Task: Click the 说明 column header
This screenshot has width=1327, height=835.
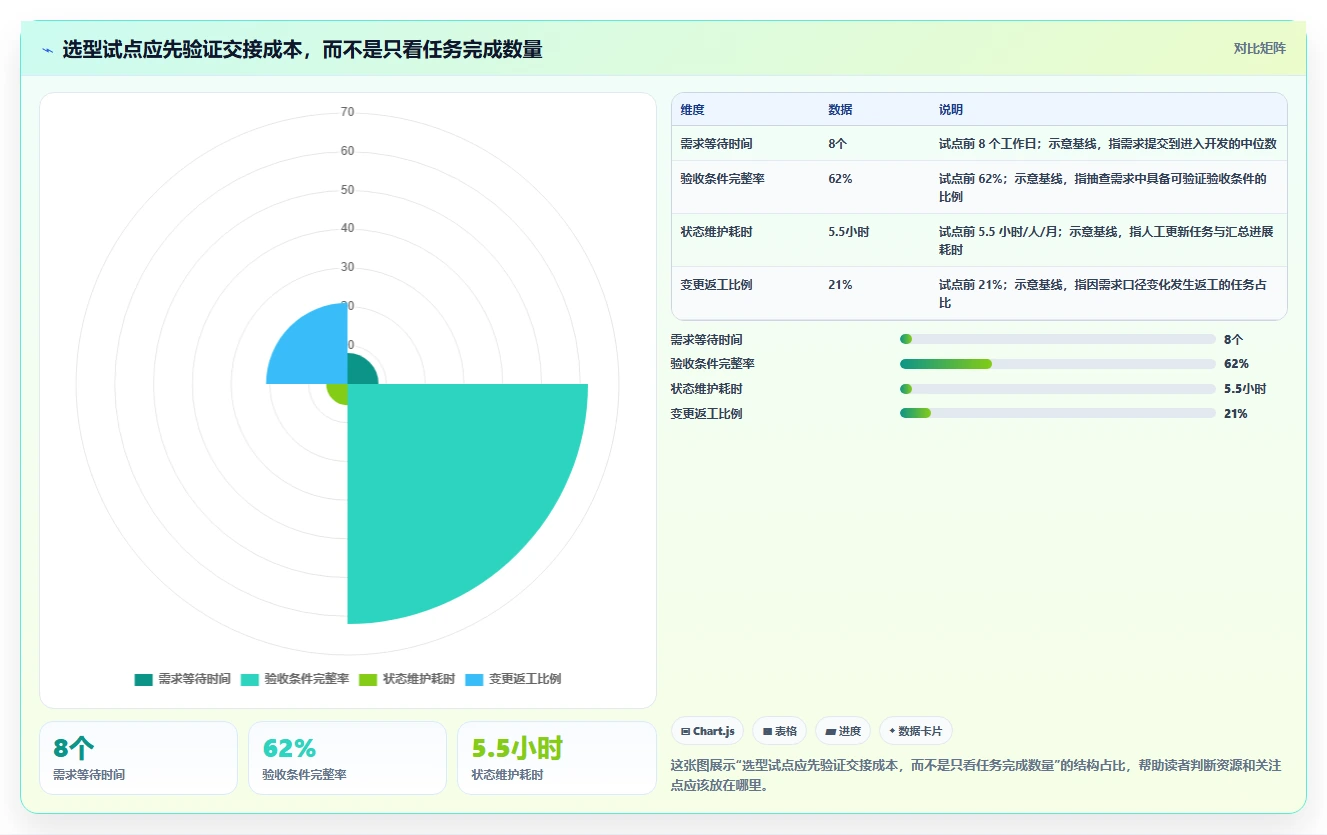Action: pyautogui.click(x=950, y=110)
